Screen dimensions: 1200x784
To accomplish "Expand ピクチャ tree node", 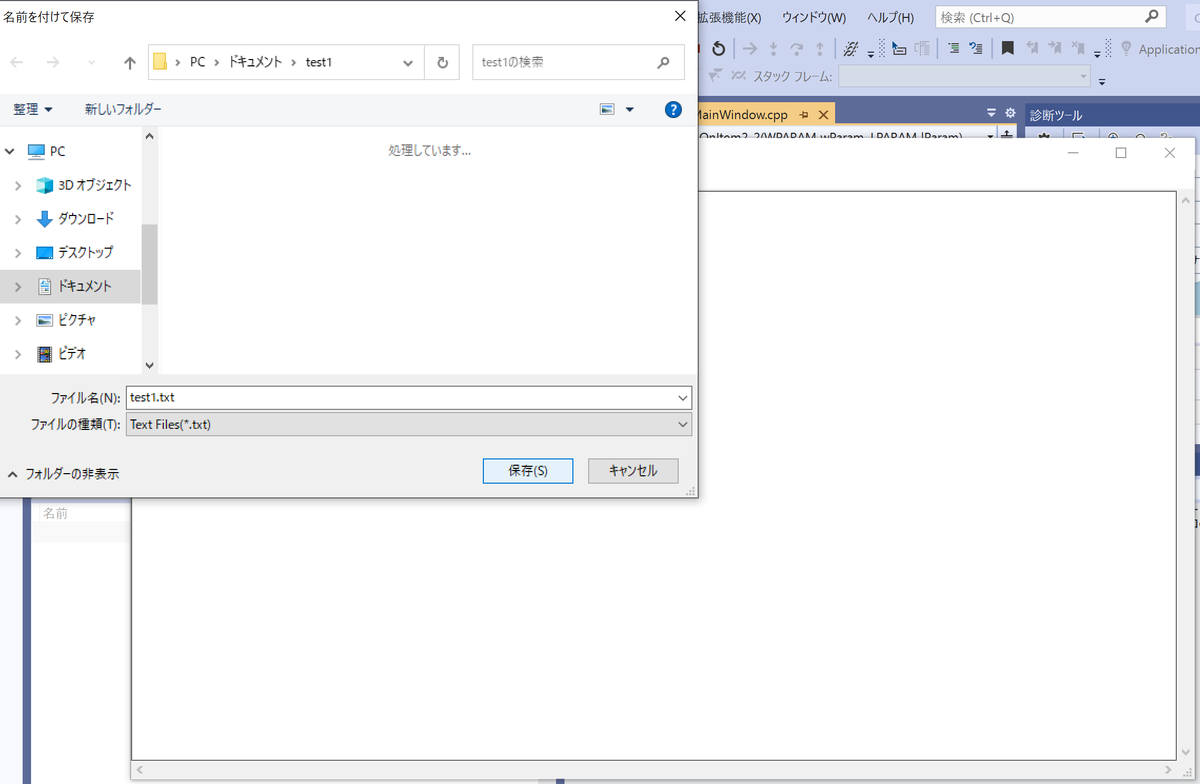I will point(18,320).
